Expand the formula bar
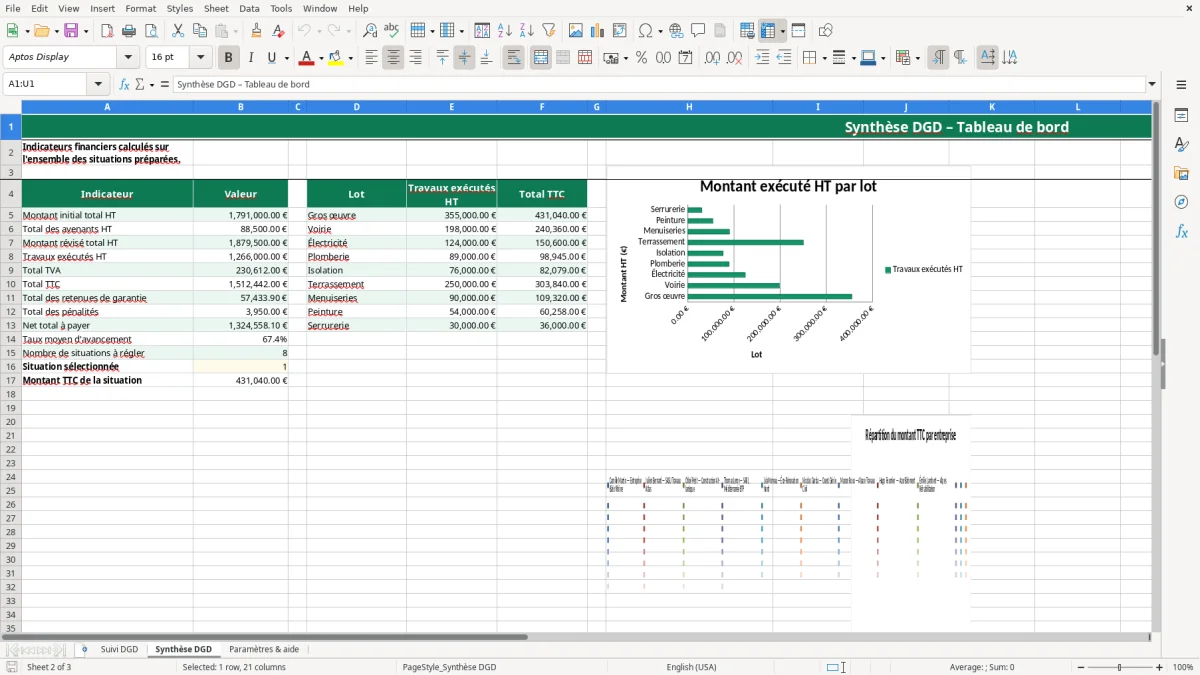 tap(1152, 84)
